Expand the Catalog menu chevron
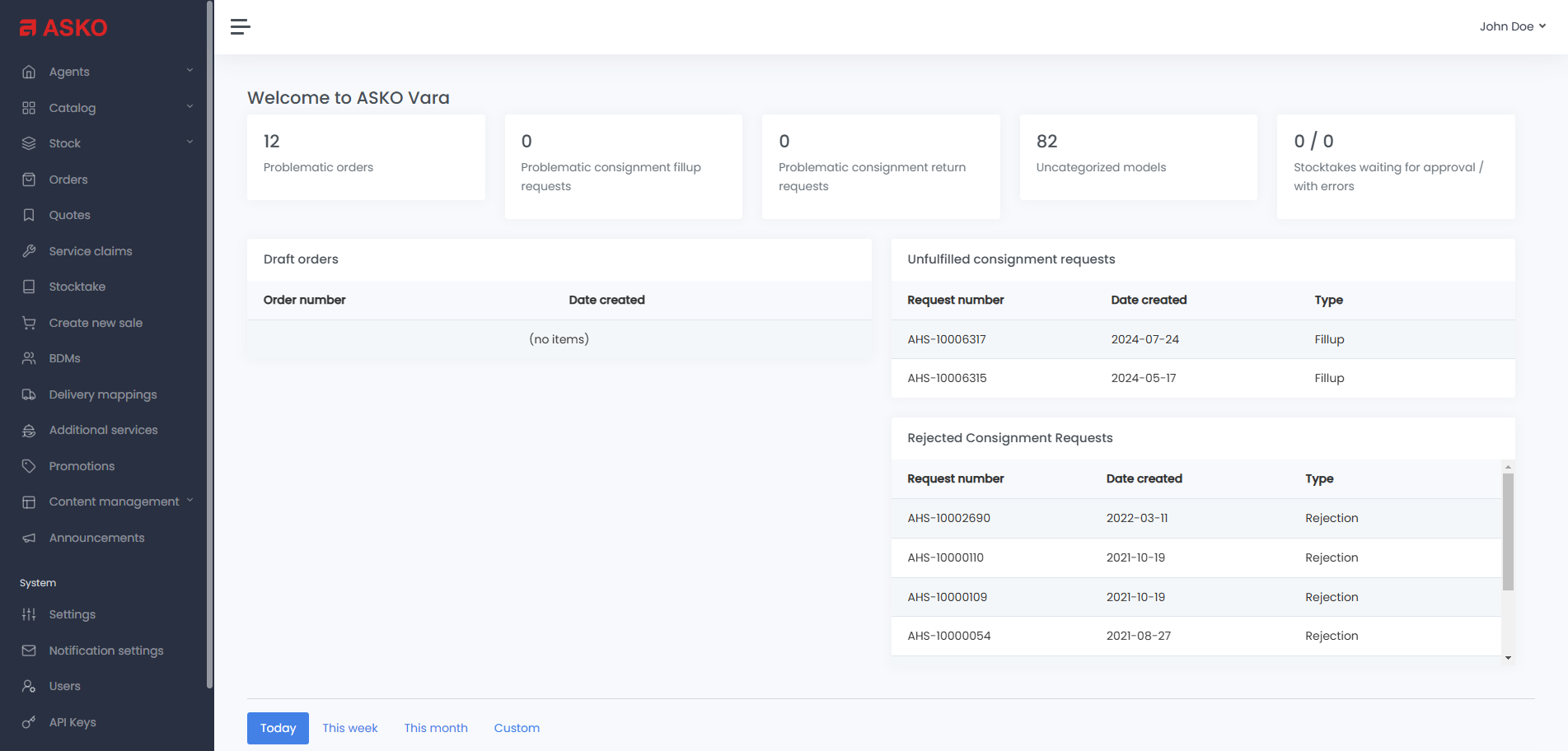The image size is (1568, 751). [190, 106]
